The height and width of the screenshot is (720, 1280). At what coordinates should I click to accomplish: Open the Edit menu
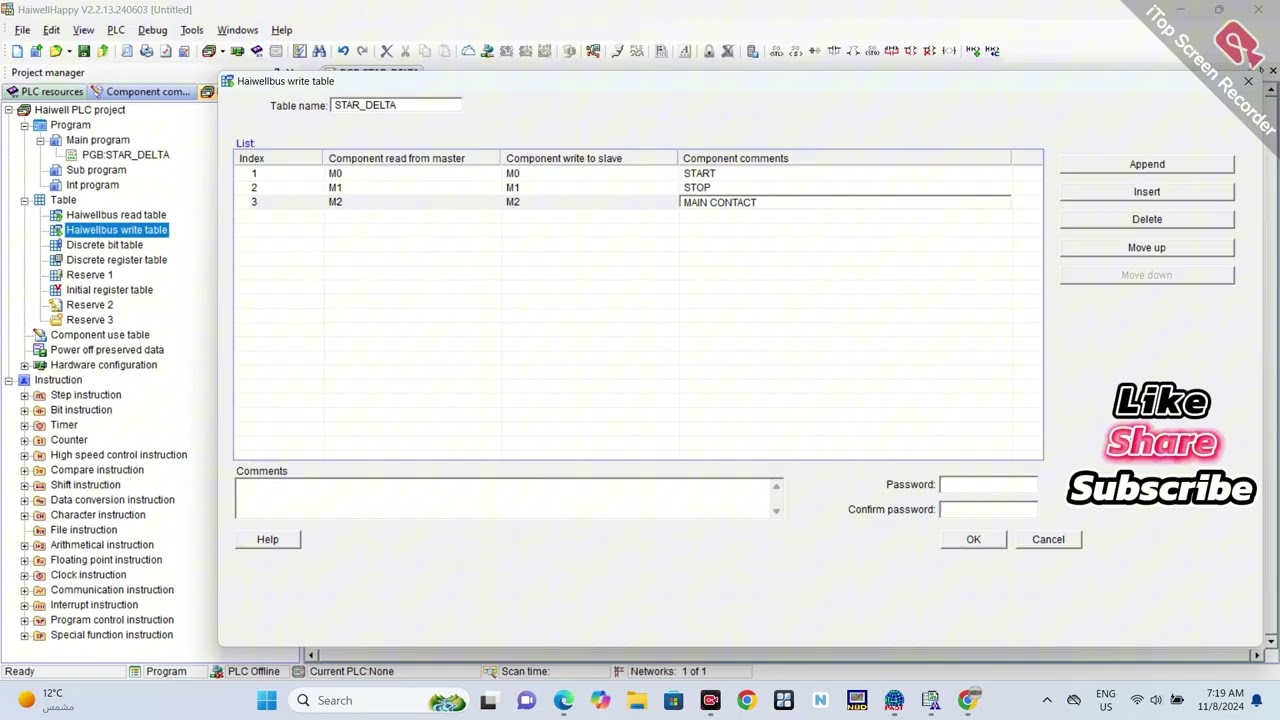pyautogui.click(x=51, y=30)
